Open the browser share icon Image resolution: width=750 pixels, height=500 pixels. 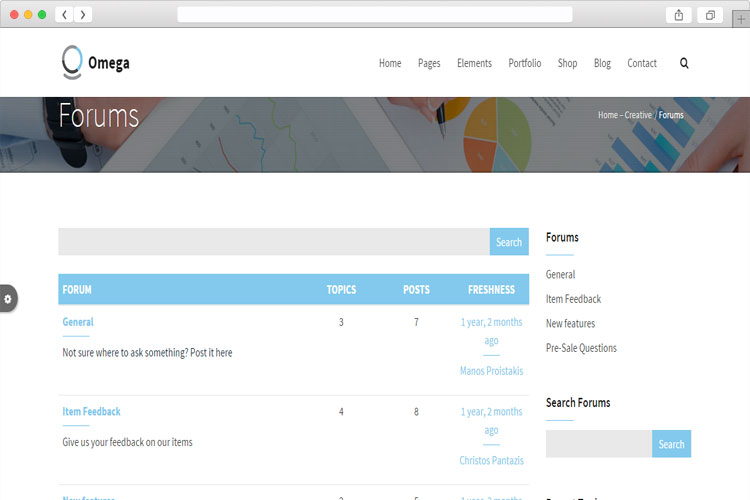pyautogui.click(x=678, y=15)
